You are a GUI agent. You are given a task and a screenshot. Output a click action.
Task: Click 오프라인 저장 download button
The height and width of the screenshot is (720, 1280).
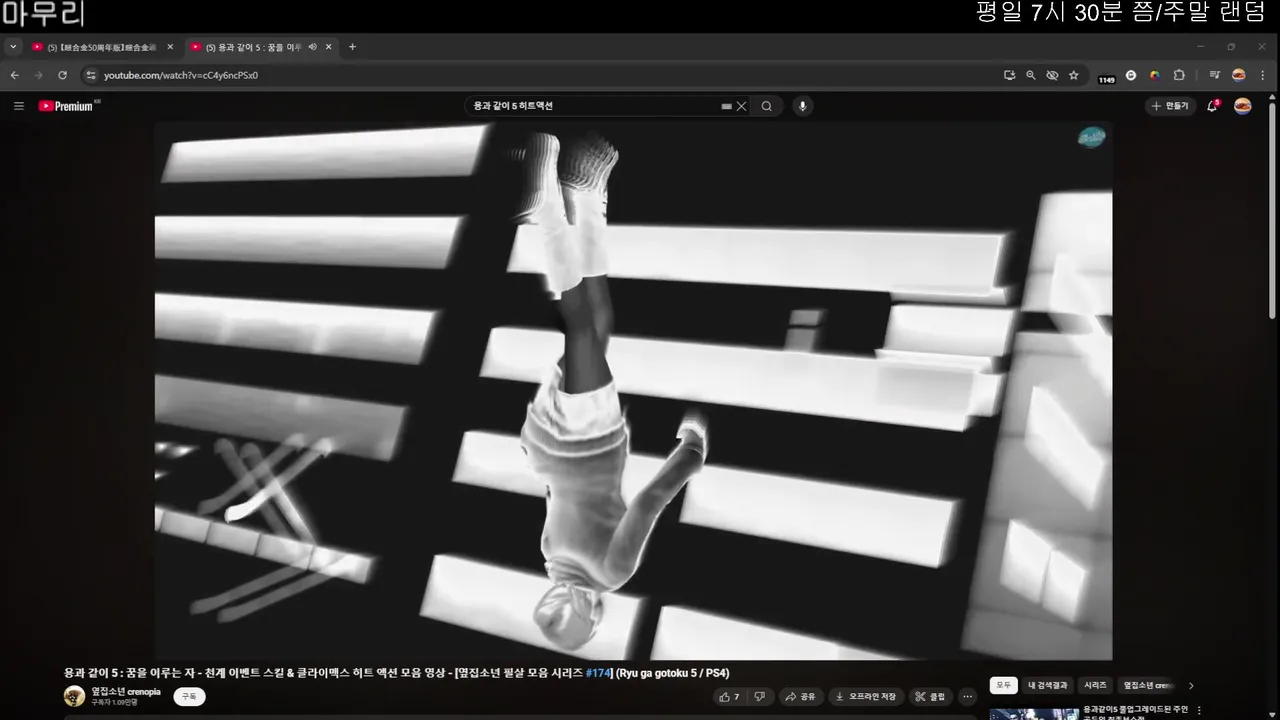click(866, 696)
